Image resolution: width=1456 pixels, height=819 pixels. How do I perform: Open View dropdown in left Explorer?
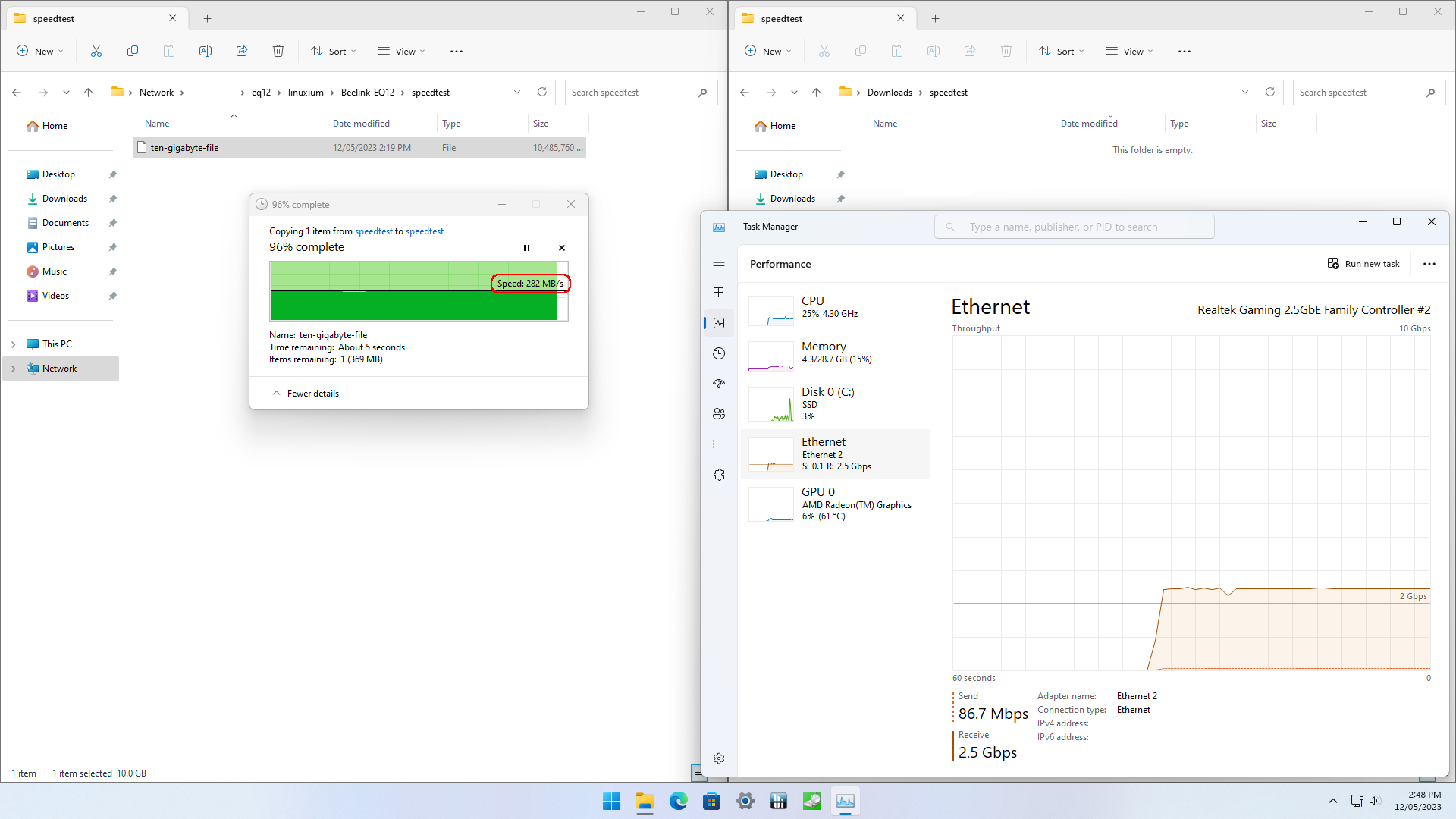click(x=401, y=52)
